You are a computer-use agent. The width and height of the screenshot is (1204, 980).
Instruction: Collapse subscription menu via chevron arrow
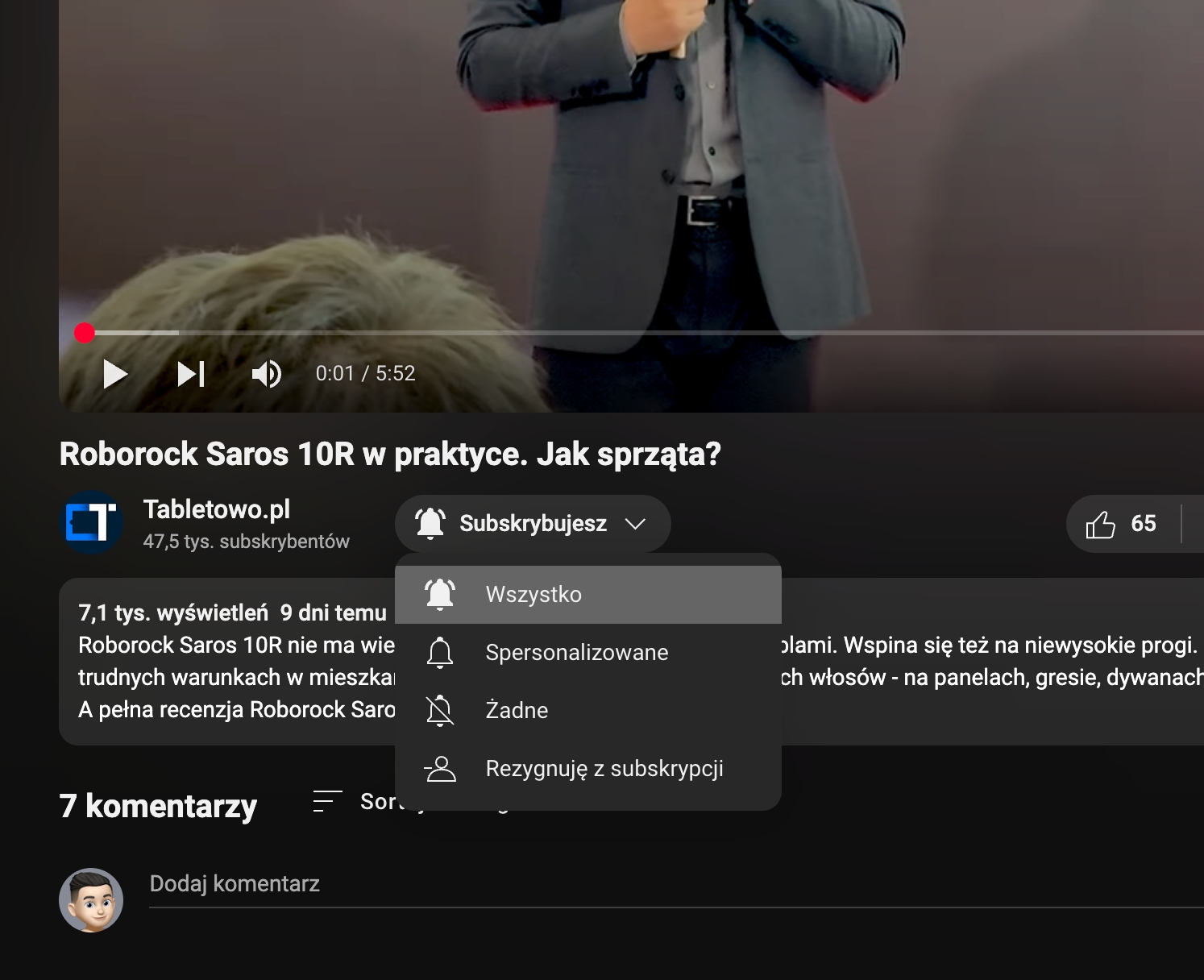click(x=635, y=524)
